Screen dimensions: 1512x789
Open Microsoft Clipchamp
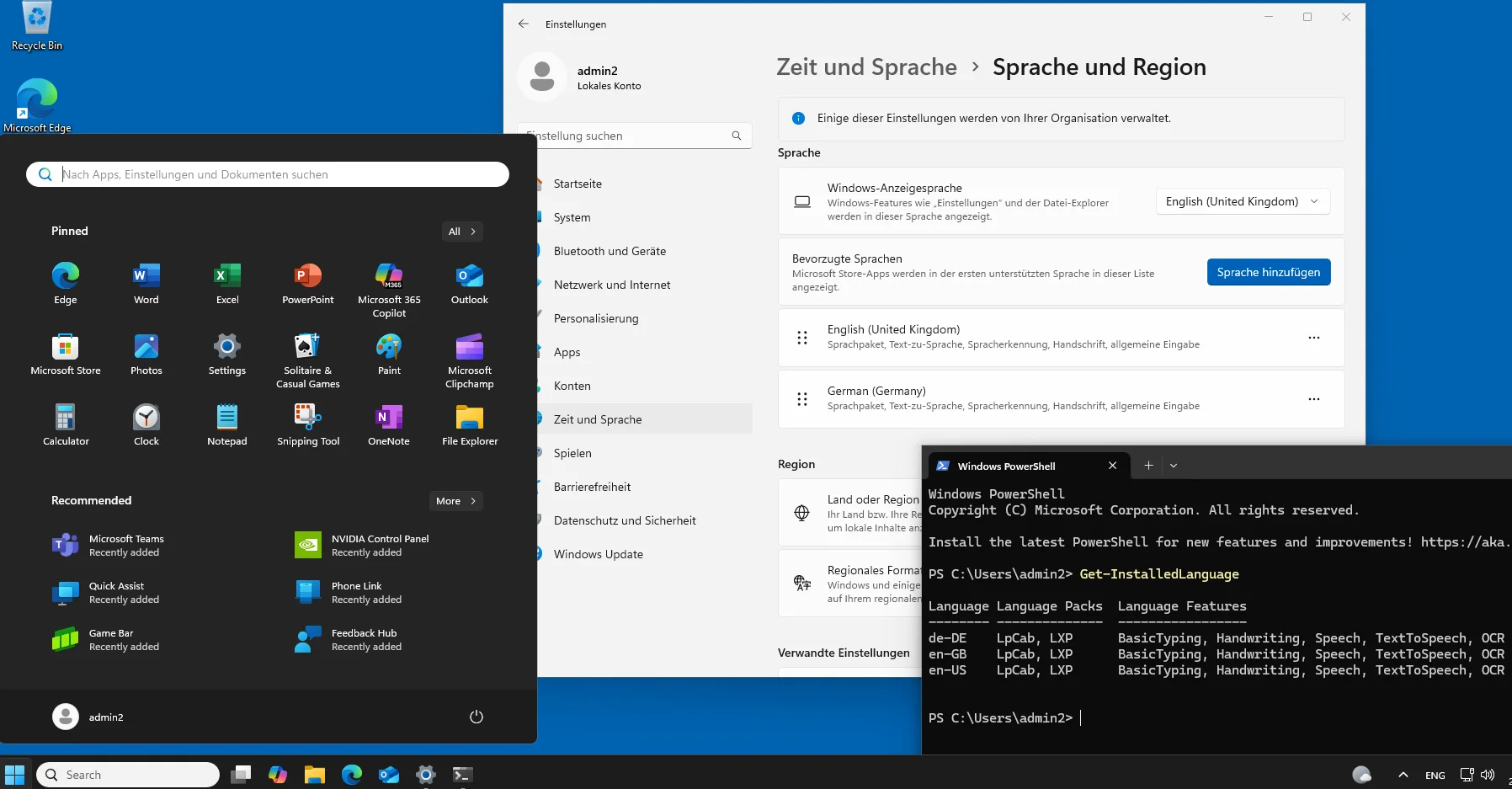[470, 360]
